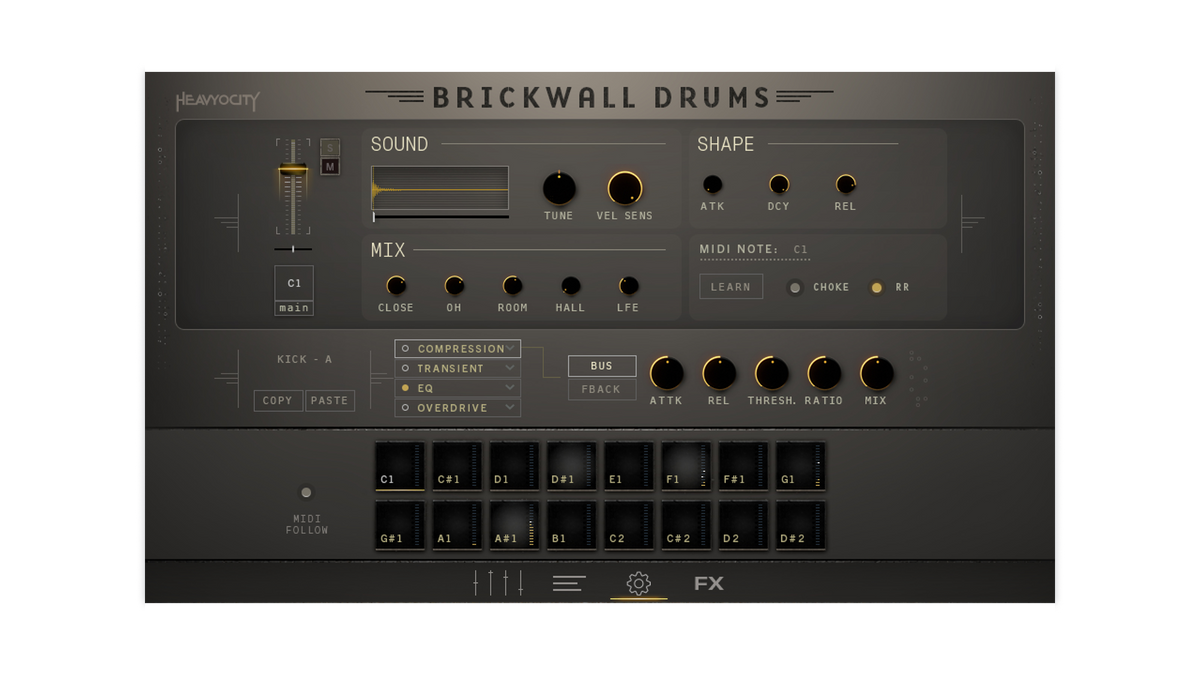Trigger the D2 drum pad

pos(743,525)
